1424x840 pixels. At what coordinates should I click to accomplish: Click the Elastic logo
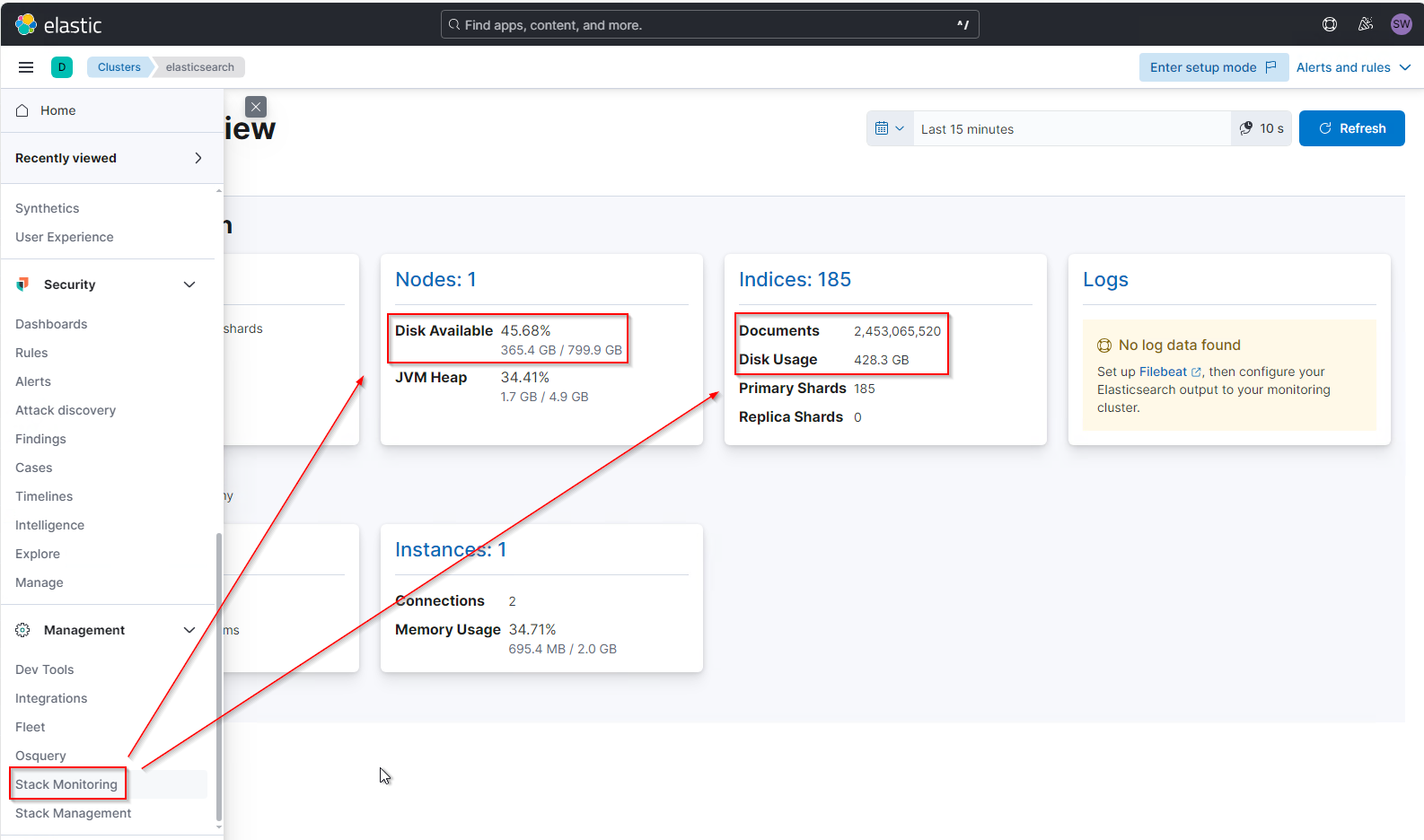click(58, 25)
